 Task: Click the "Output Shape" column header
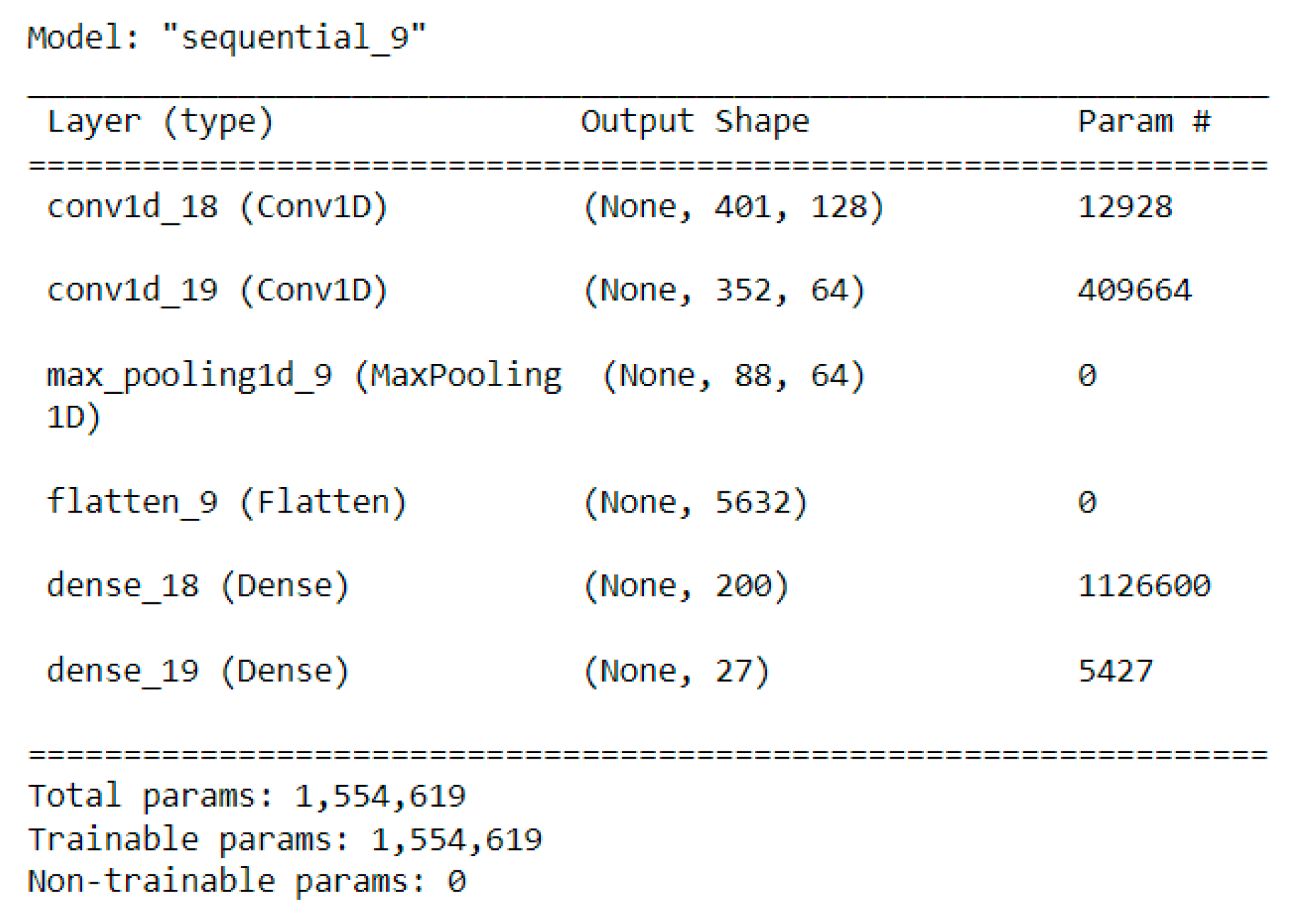(694, 122)
